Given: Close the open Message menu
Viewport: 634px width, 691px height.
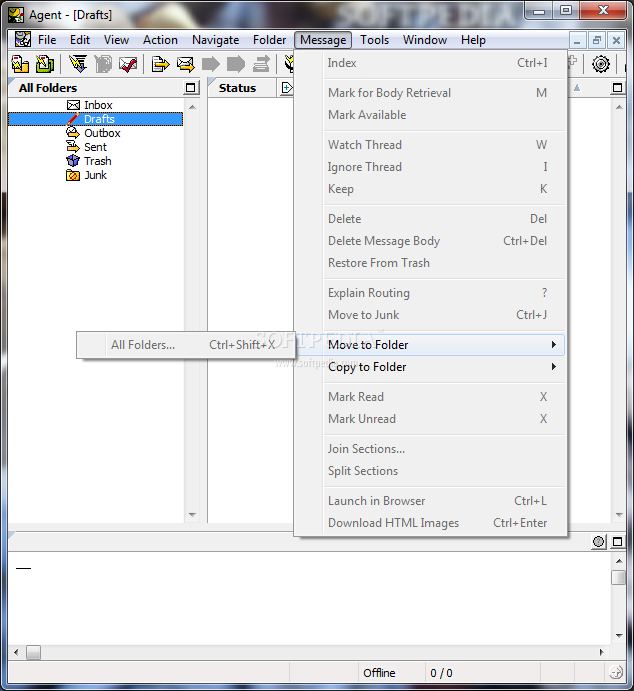Looking at the screenshot, I should pos(323,40).
